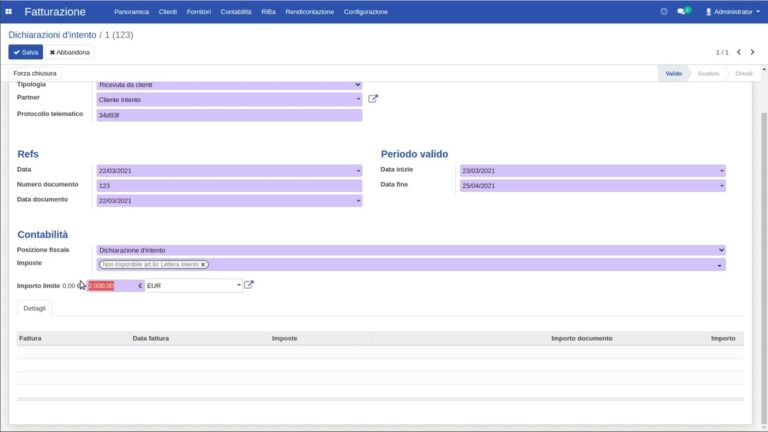
Task: Go to the previous record arrow
Action: pyautogui.click(x=739, y=52)
